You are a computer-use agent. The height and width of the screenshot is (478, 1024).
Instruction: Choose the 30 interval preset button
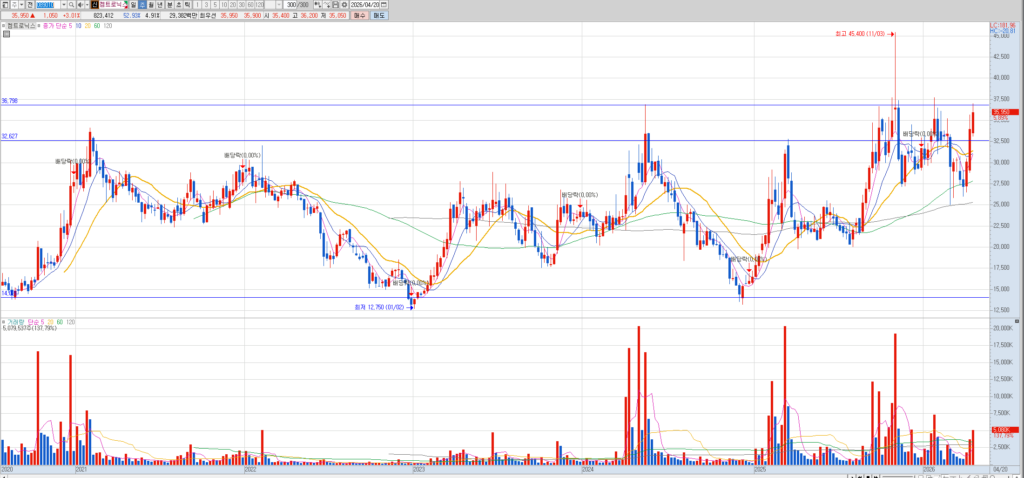tap(242, 5)
